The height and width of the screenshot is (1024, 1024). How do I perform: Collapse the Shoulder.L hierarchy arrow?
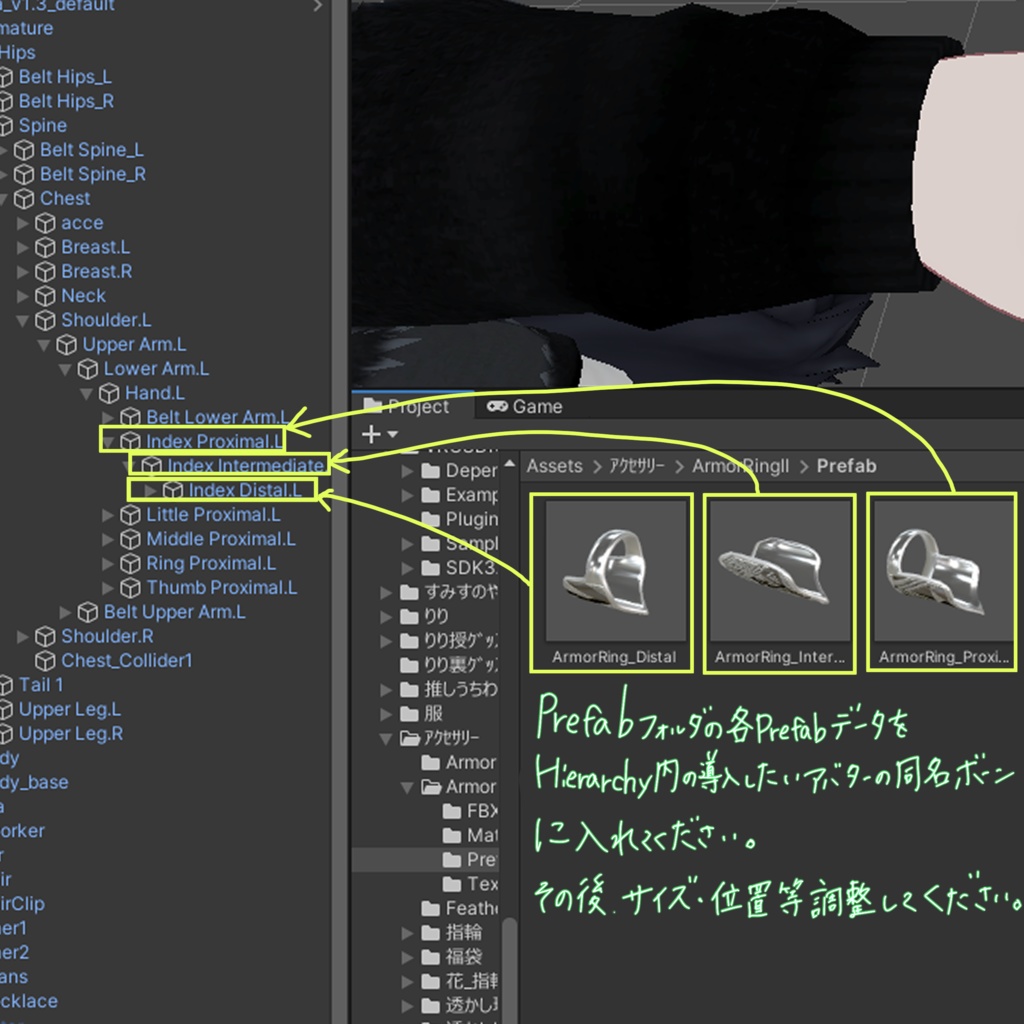pyautogui.click(x=24, y=320)
